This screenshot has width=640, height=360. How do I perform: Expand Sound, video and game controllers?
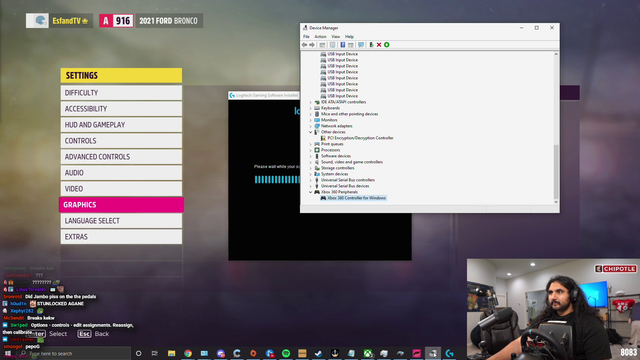311,162
